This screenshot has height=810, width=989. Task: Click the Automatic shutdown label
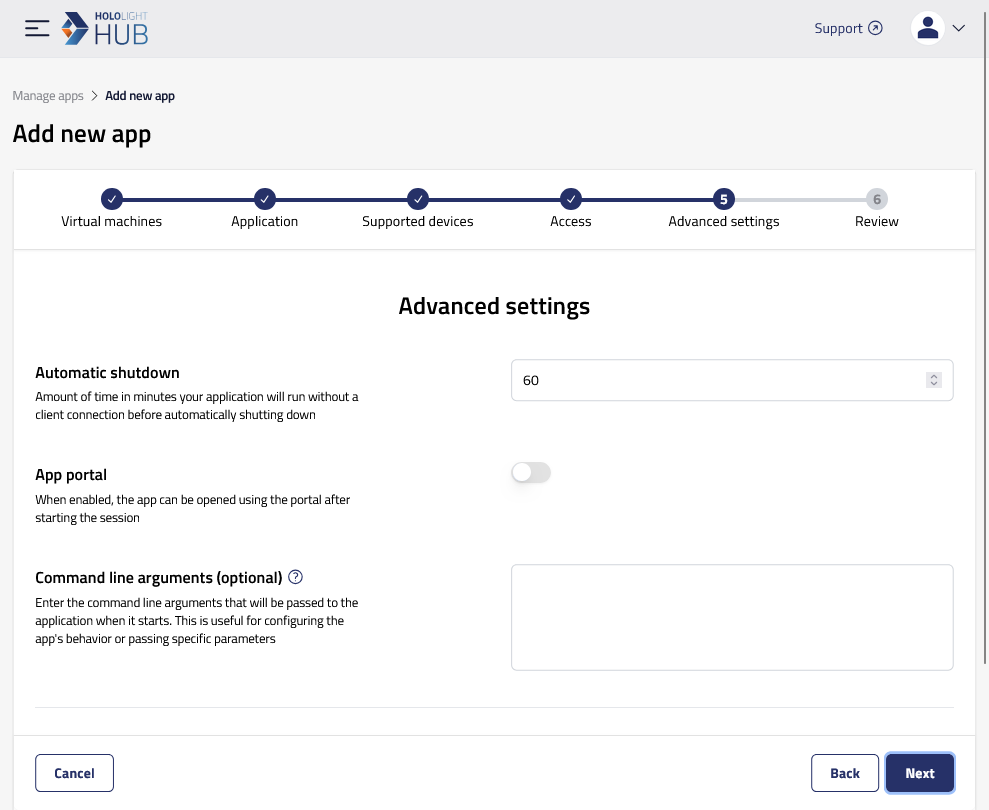(107, 373)
